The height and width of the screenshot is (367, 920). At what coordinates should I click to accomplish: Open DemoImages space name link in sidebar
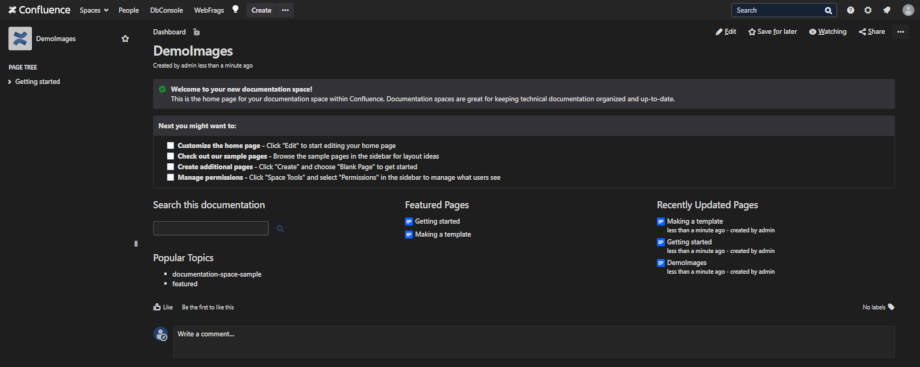click(x=56, y=39)
